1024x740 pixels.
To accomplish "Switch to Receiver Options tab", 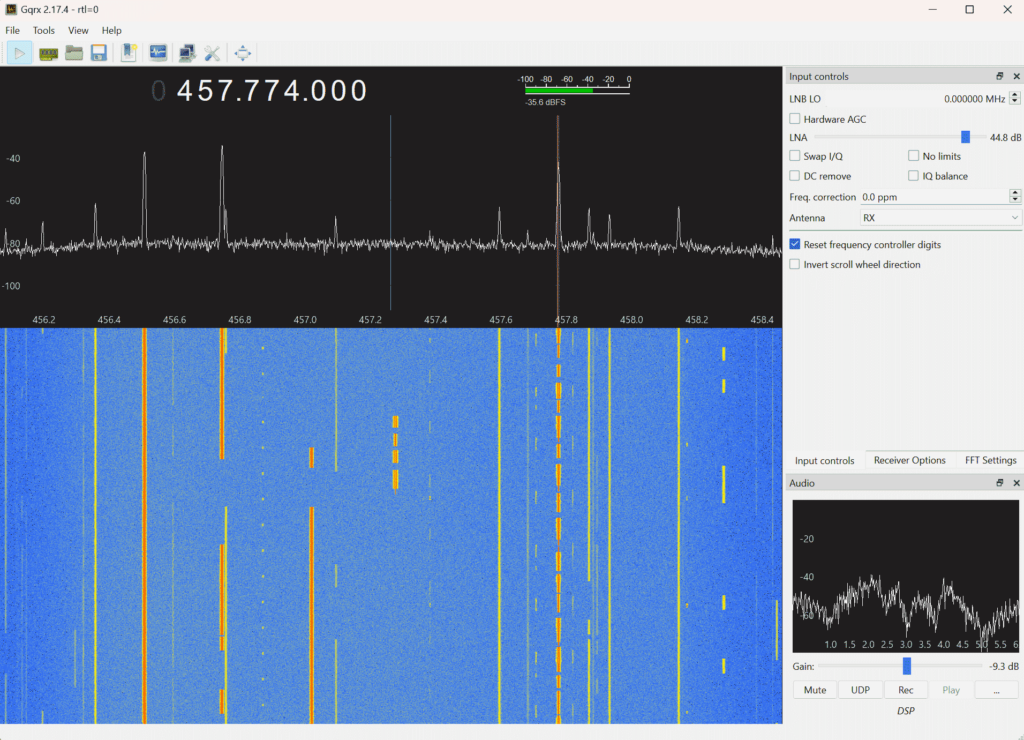I will click(910, 460).
